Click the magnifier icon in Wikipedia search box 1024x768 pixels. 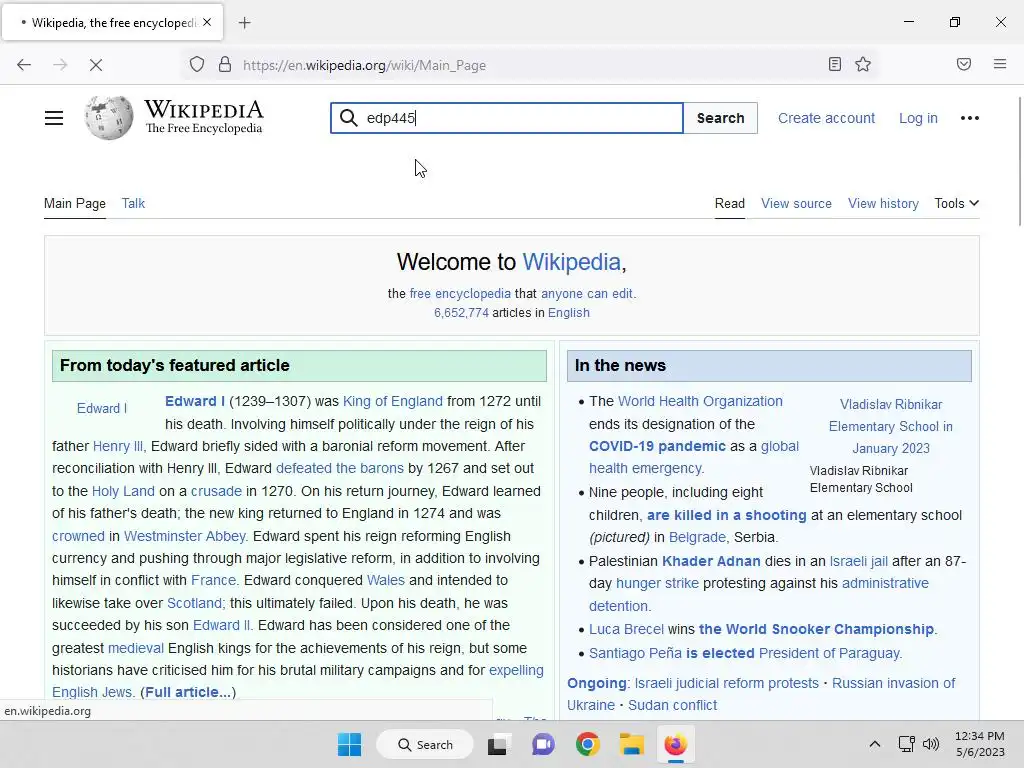coord(349,118)
